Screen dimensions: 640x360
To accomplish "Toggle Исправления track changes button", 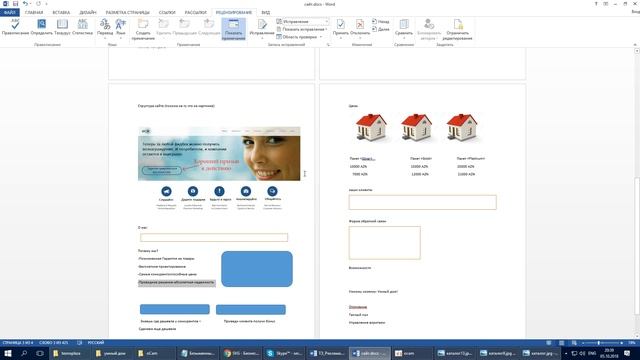I will tap(262, 28).
